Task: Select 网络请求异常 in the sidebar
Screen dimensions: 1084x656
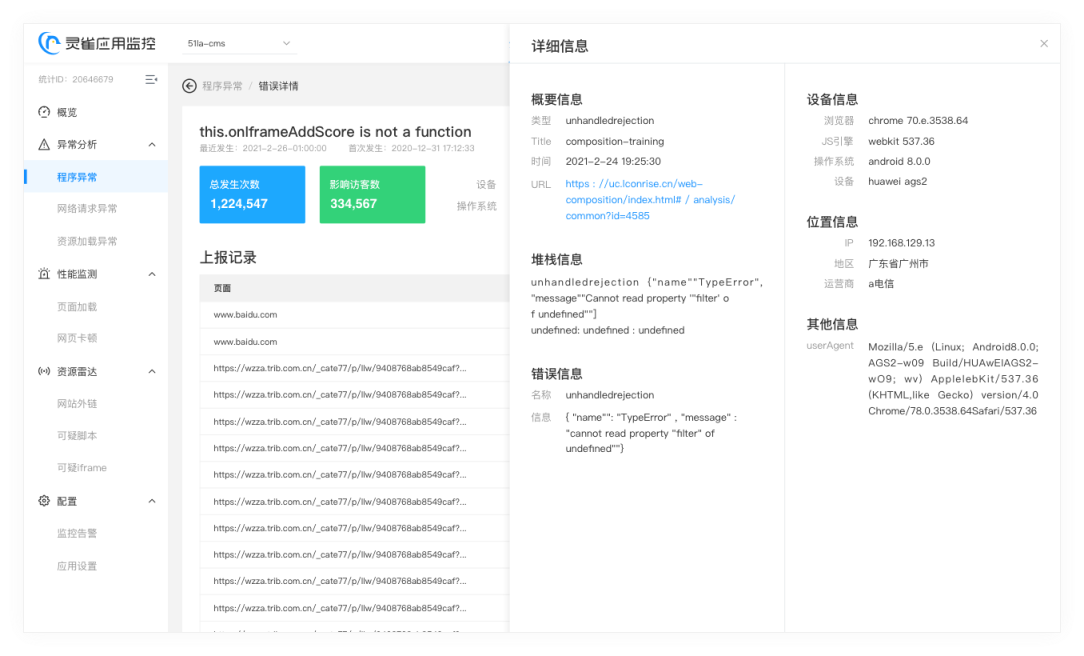Action: (87, 209)
